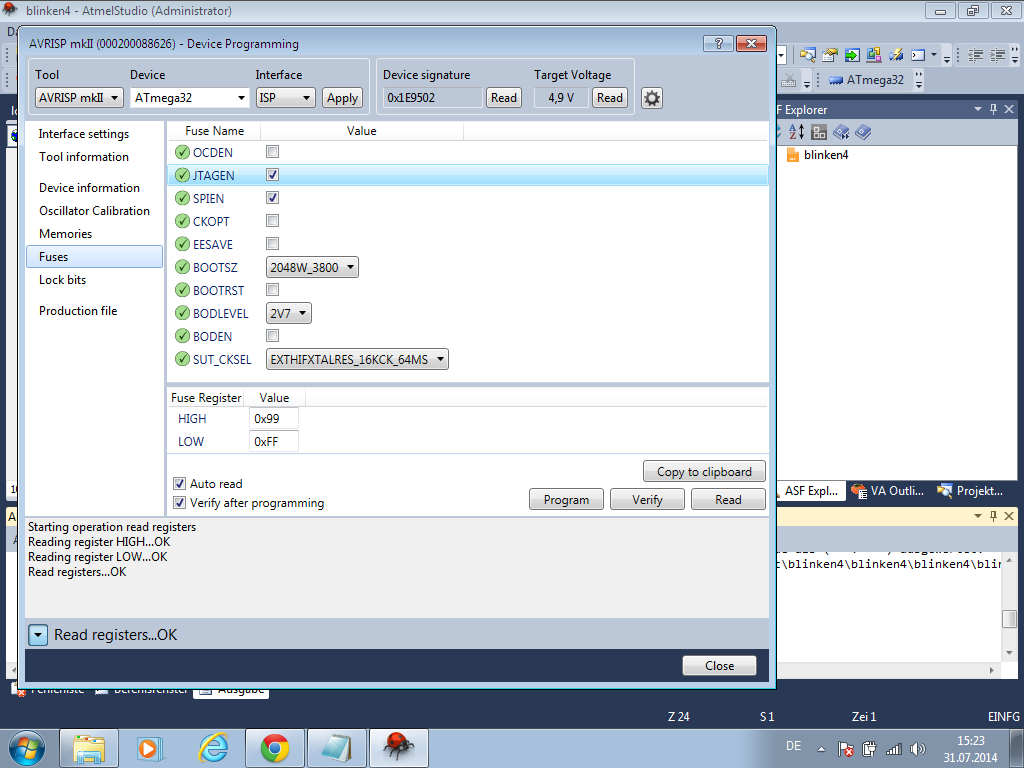The height and width of the screenshot is (768, 1024).
Task: Select the blinken4 project in ASF Explorer
Action: [818, 155]
